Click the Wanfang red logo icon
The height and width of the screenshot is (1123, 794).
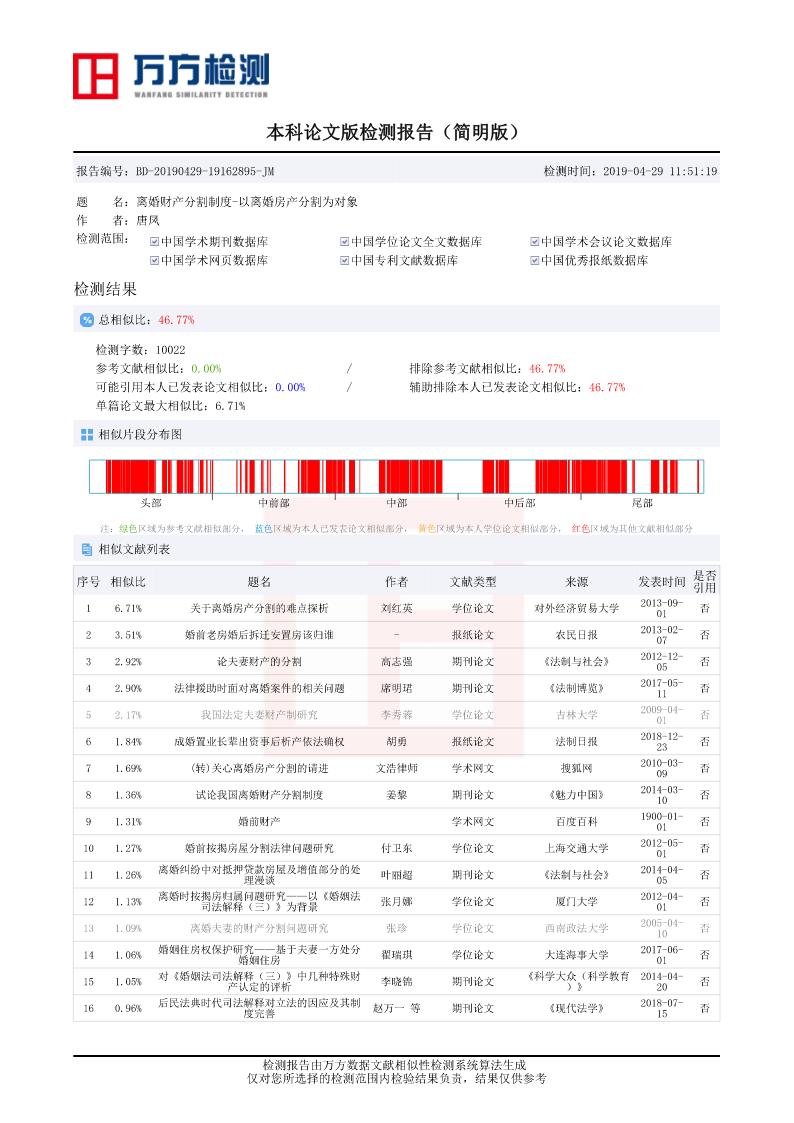(95, 76)
